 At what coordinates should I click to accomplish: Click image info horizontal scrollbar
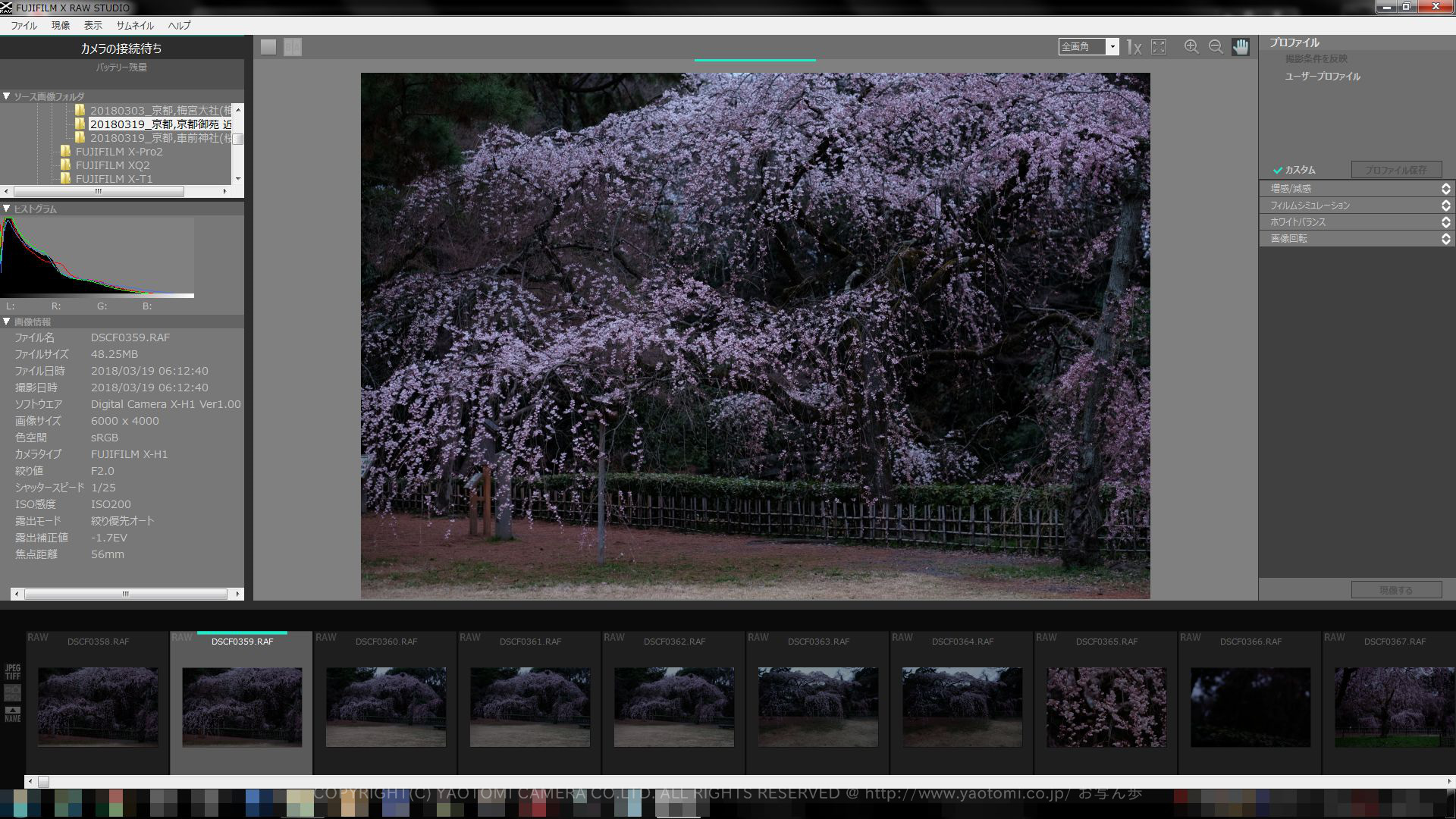tap(127, 594)
